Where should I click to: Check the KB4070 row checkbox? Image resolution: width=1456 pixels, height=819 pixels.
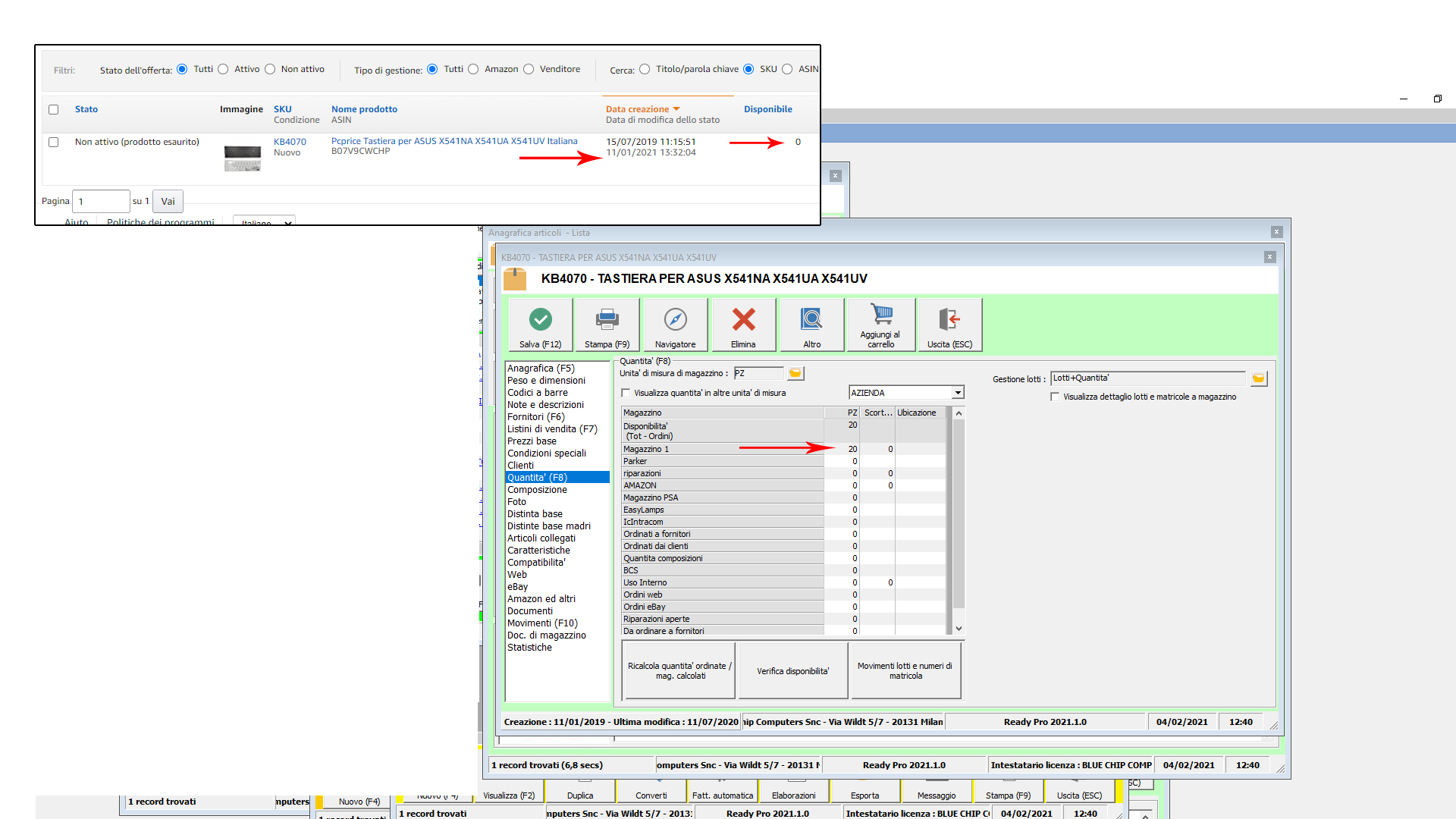[54, 142]
